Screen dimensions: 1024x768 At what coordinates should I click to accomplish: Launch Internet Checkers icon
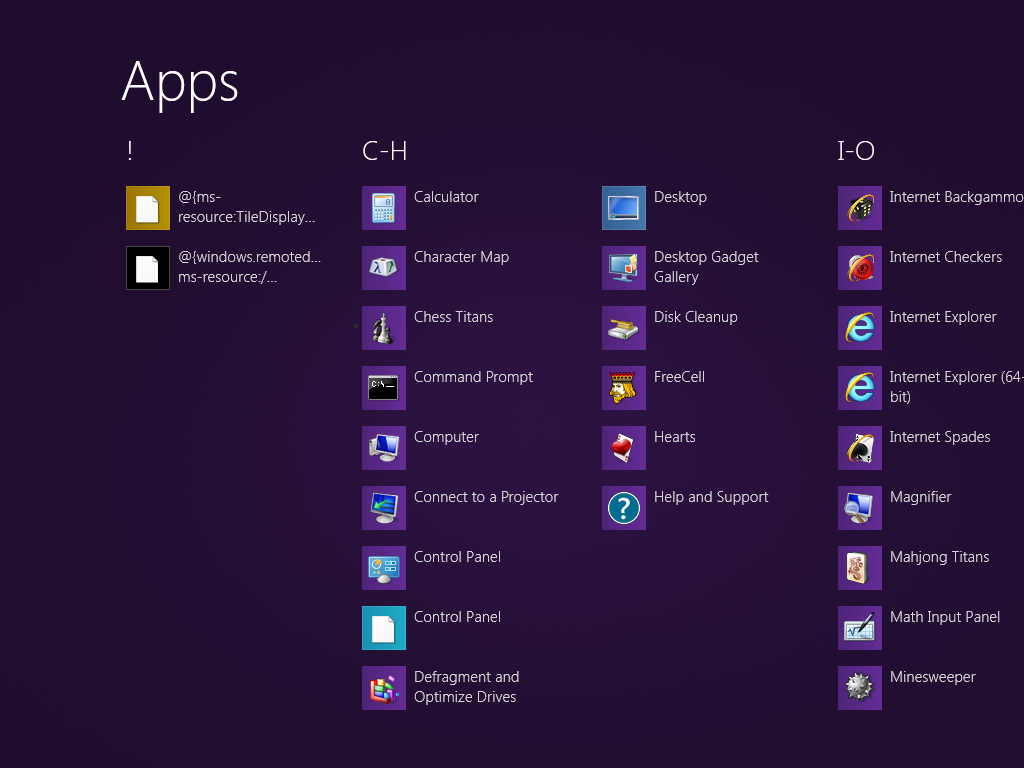[x=859, y=268]
